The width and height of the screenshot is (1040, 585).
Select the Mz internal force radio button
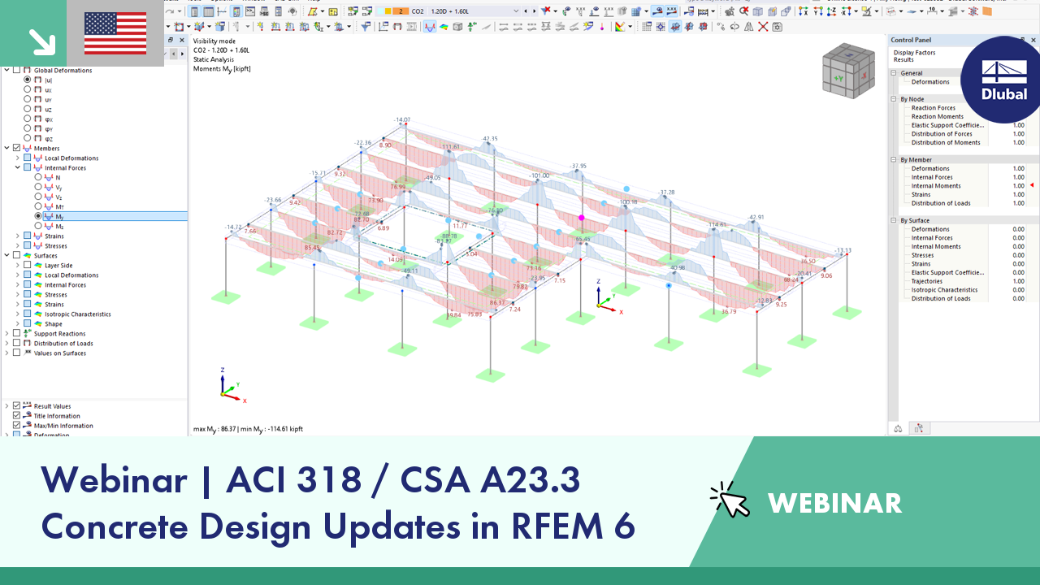click(x=38, y=226)
